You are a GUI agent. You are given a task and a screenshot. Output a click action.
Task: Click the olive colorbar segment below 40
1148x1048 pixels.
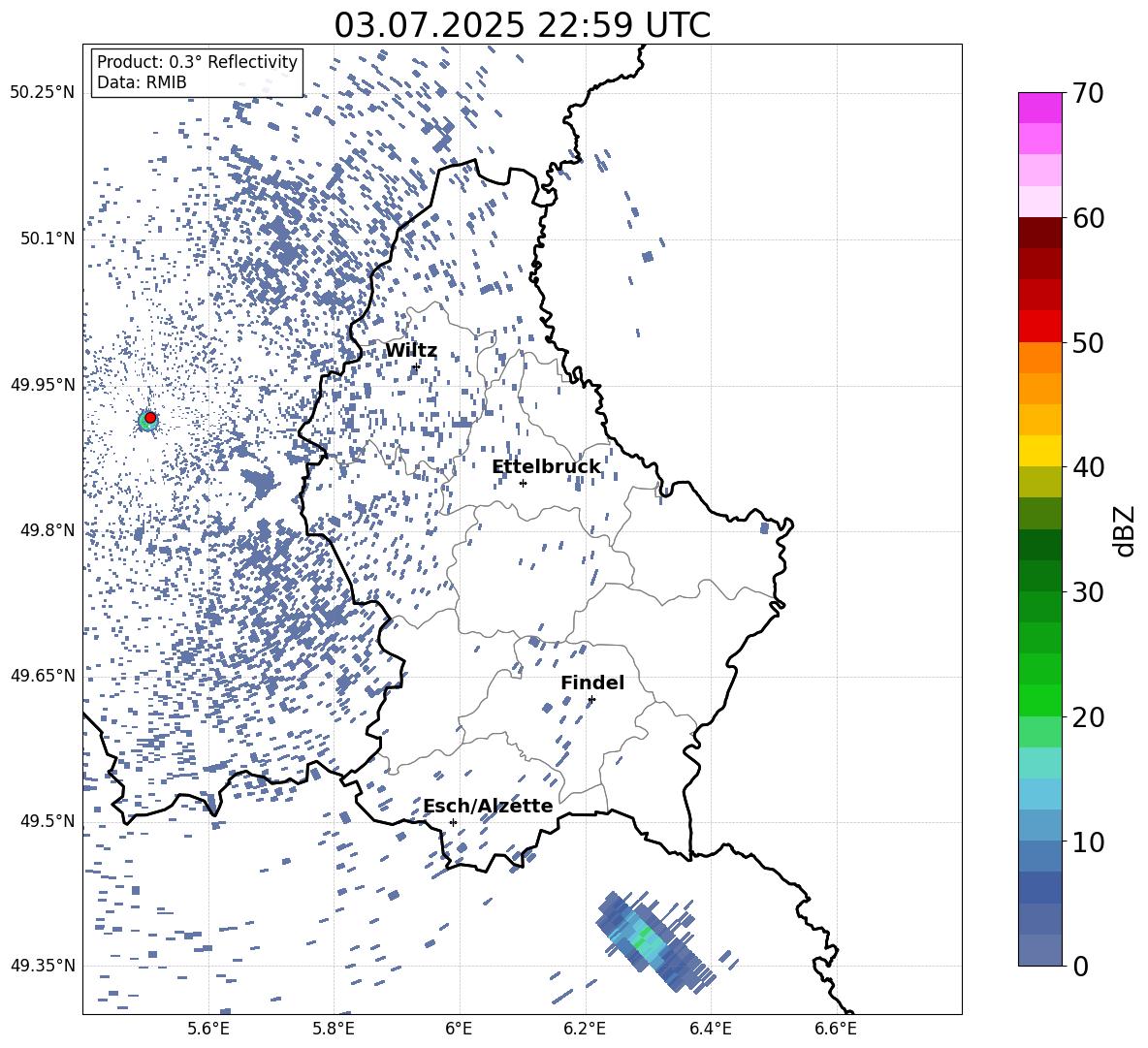[1039, 482]
